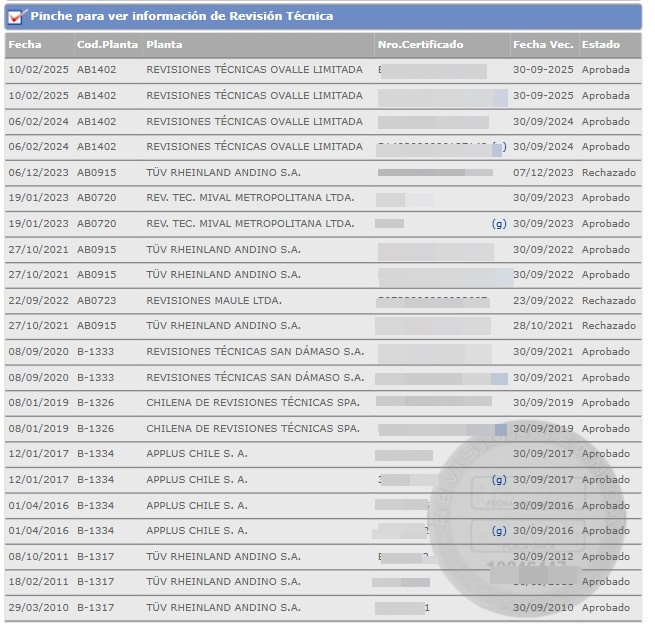Open the (g) link in the 01/04/2016 row

pyautogui.click(x=499, y=531)
